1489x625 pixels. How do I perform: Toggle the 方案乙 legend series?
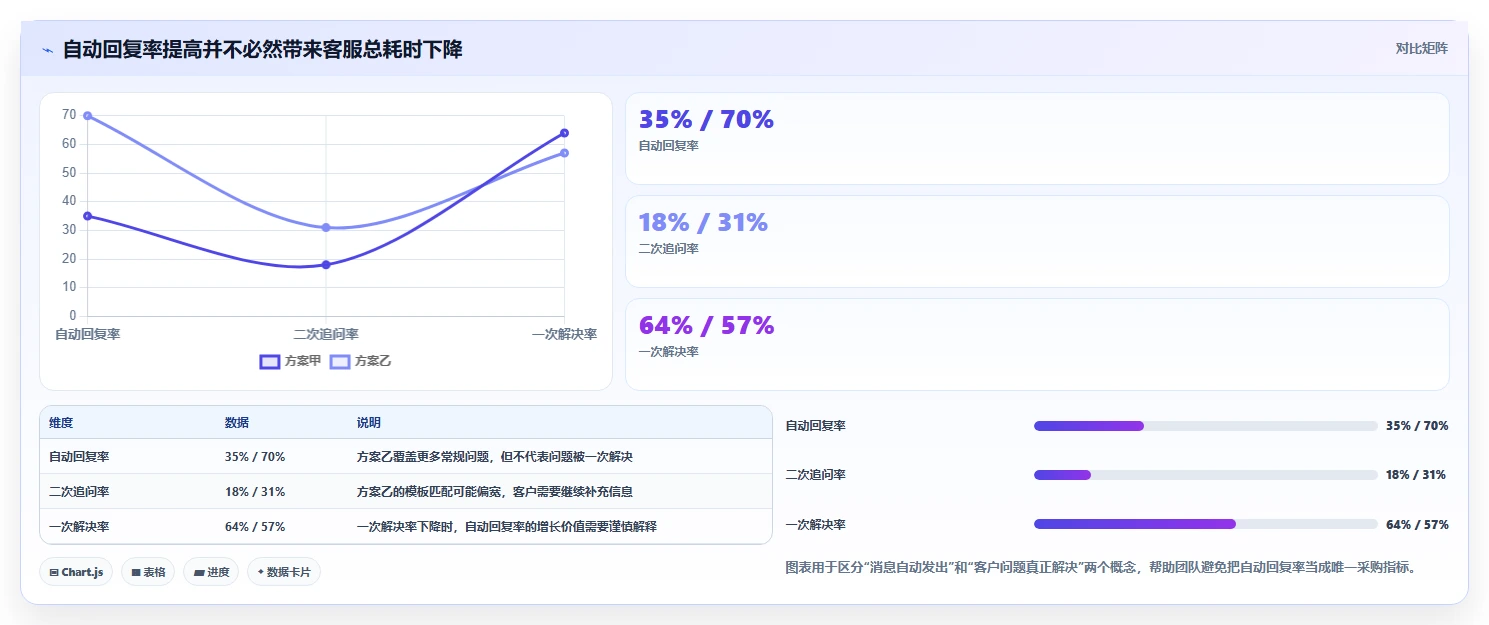(360, 361)
